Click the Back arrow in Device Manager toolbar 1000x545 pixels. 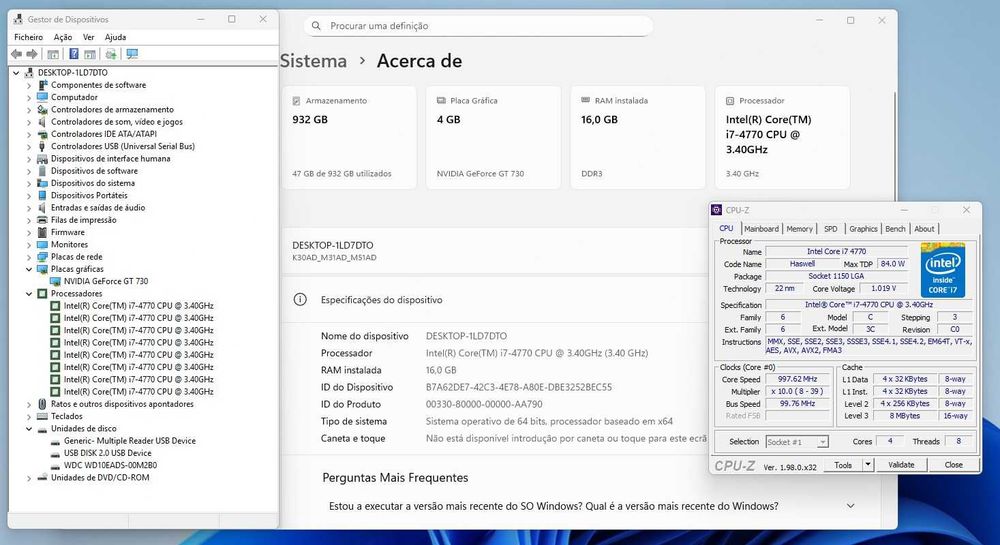point(17,54)
